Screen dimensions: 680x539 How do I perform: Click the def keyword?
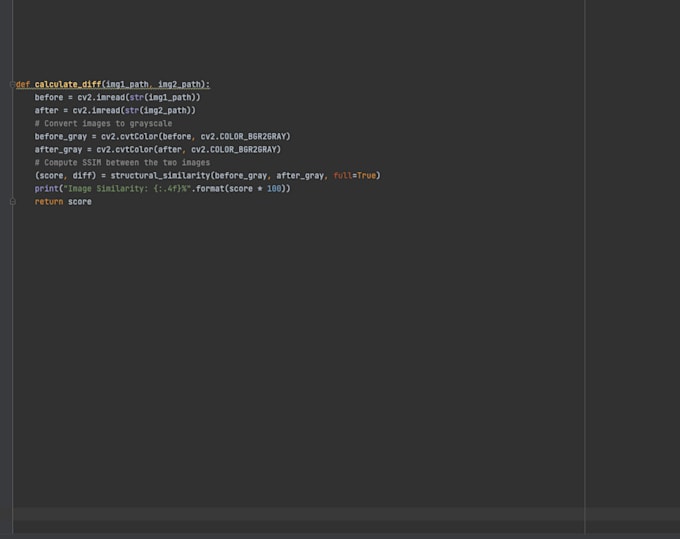[23, 84]
